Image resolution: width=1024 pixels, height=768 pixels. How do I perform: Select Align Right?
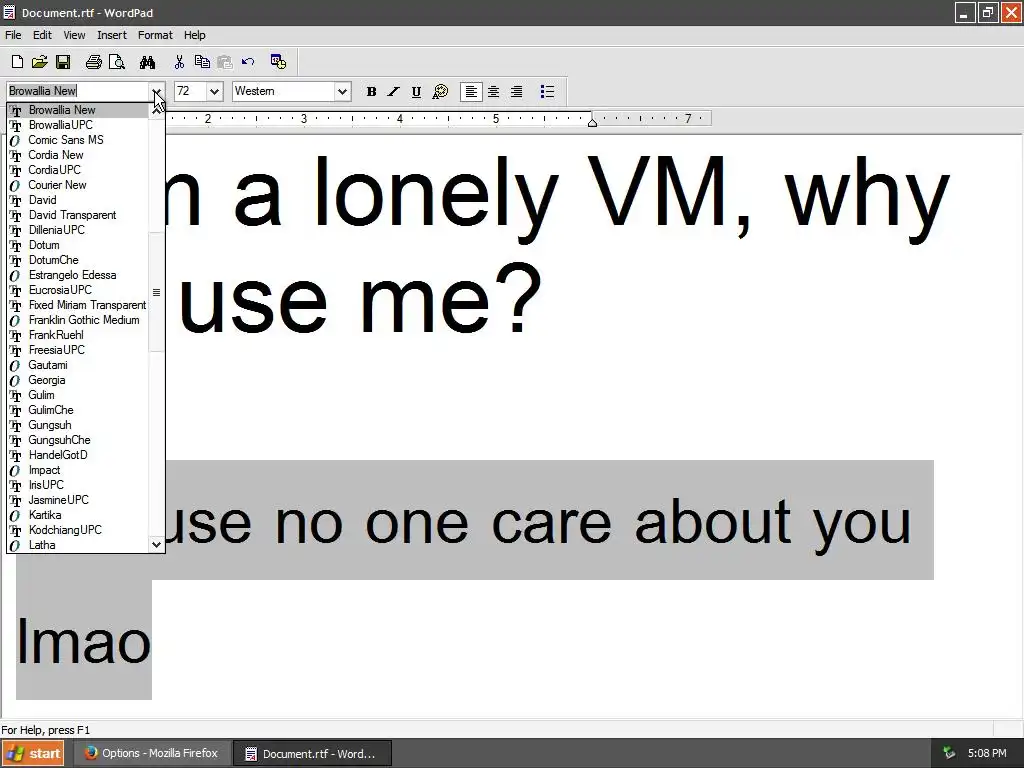pos(517,91)
